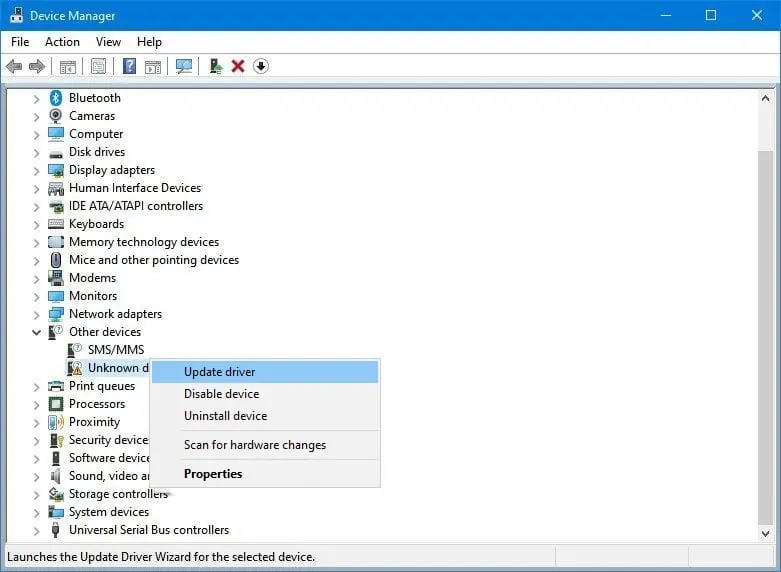781x572 pixels.
Task: Expand the Bluetooth category
Action: point(36,99)
